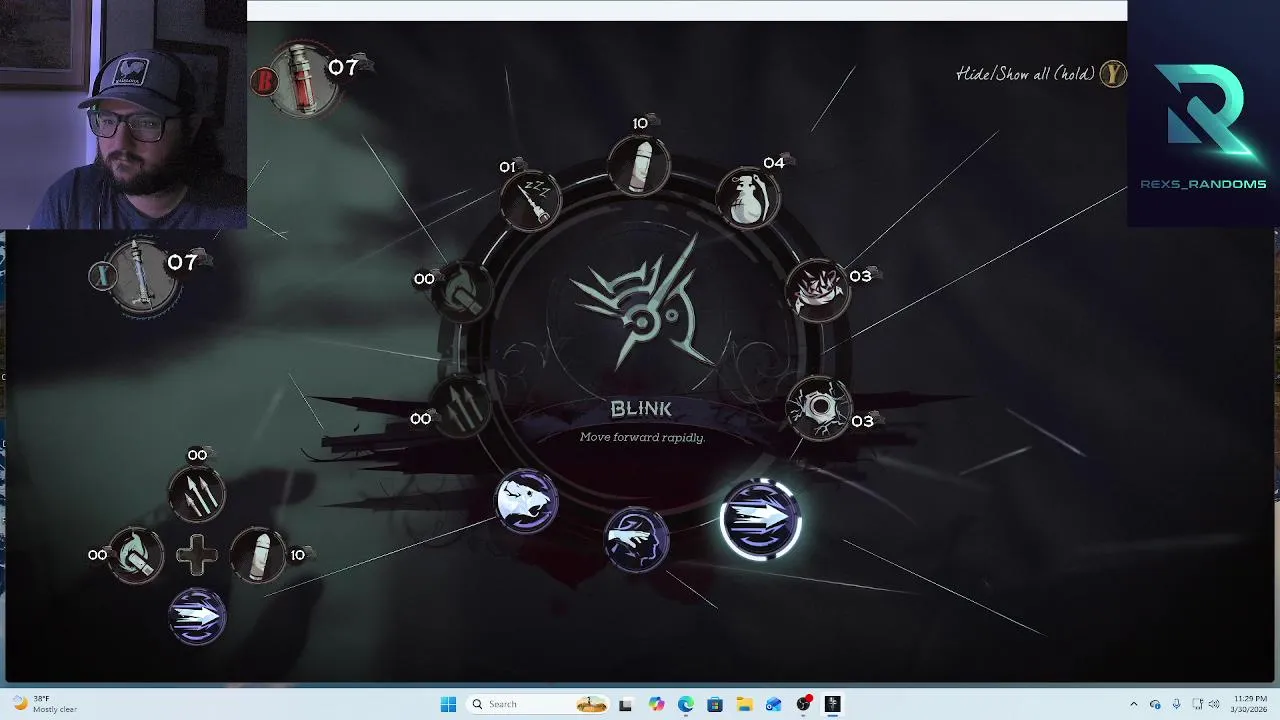Select crossbow bolts in D-pad quick slot
1280x720 pixels.
coord(196,494)
